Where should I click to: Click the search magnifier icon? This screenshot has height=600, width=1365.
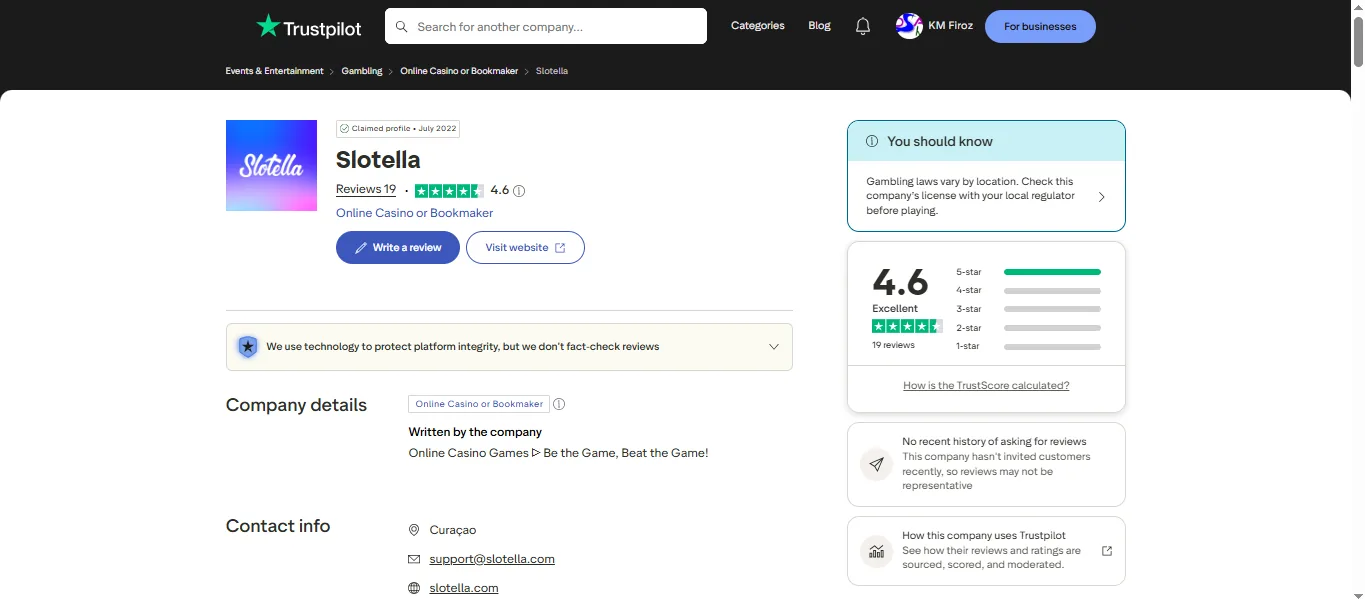pos(402,27)
